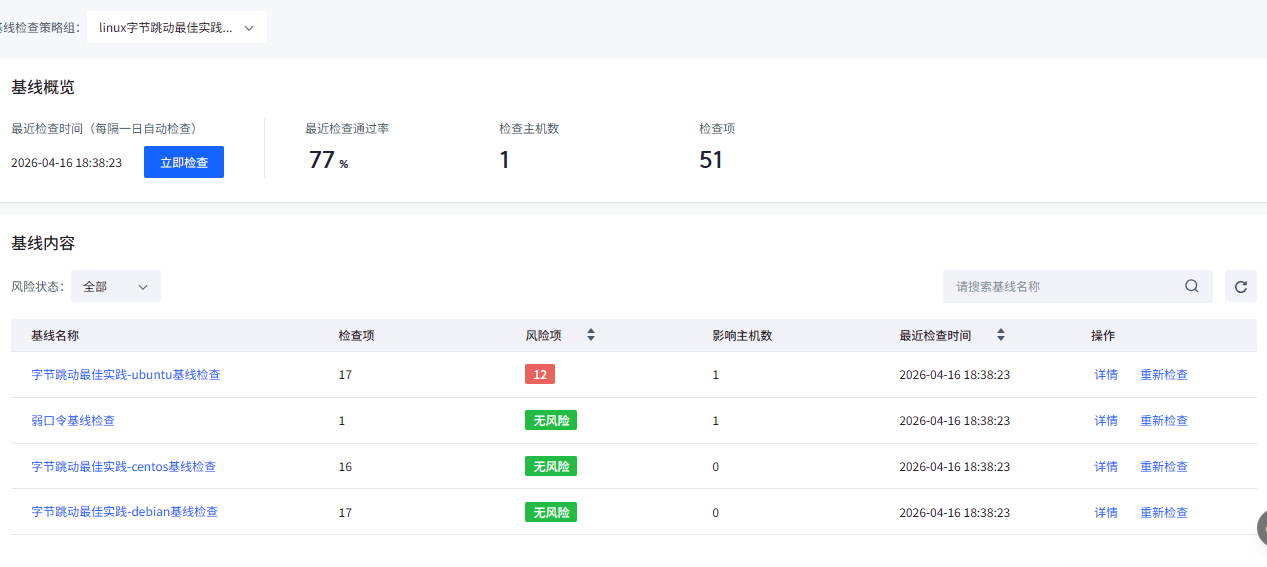The image size is (1267, 567).
Task: Open the 基线检查策略组 dropdown
Action: point(177,28)
